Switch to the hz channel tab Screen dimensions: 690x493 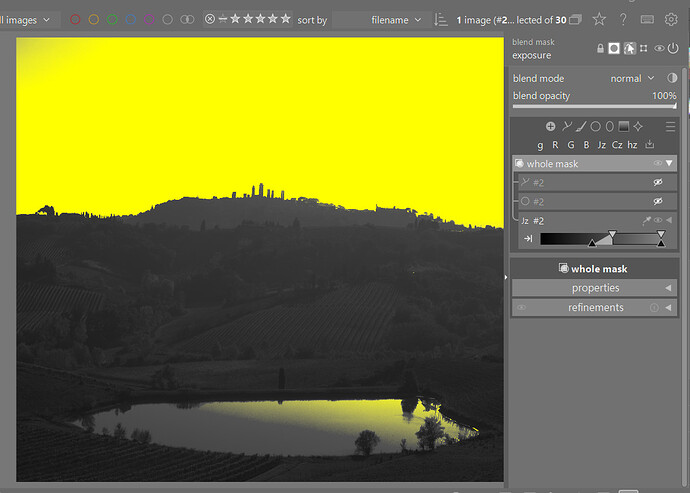632,145
